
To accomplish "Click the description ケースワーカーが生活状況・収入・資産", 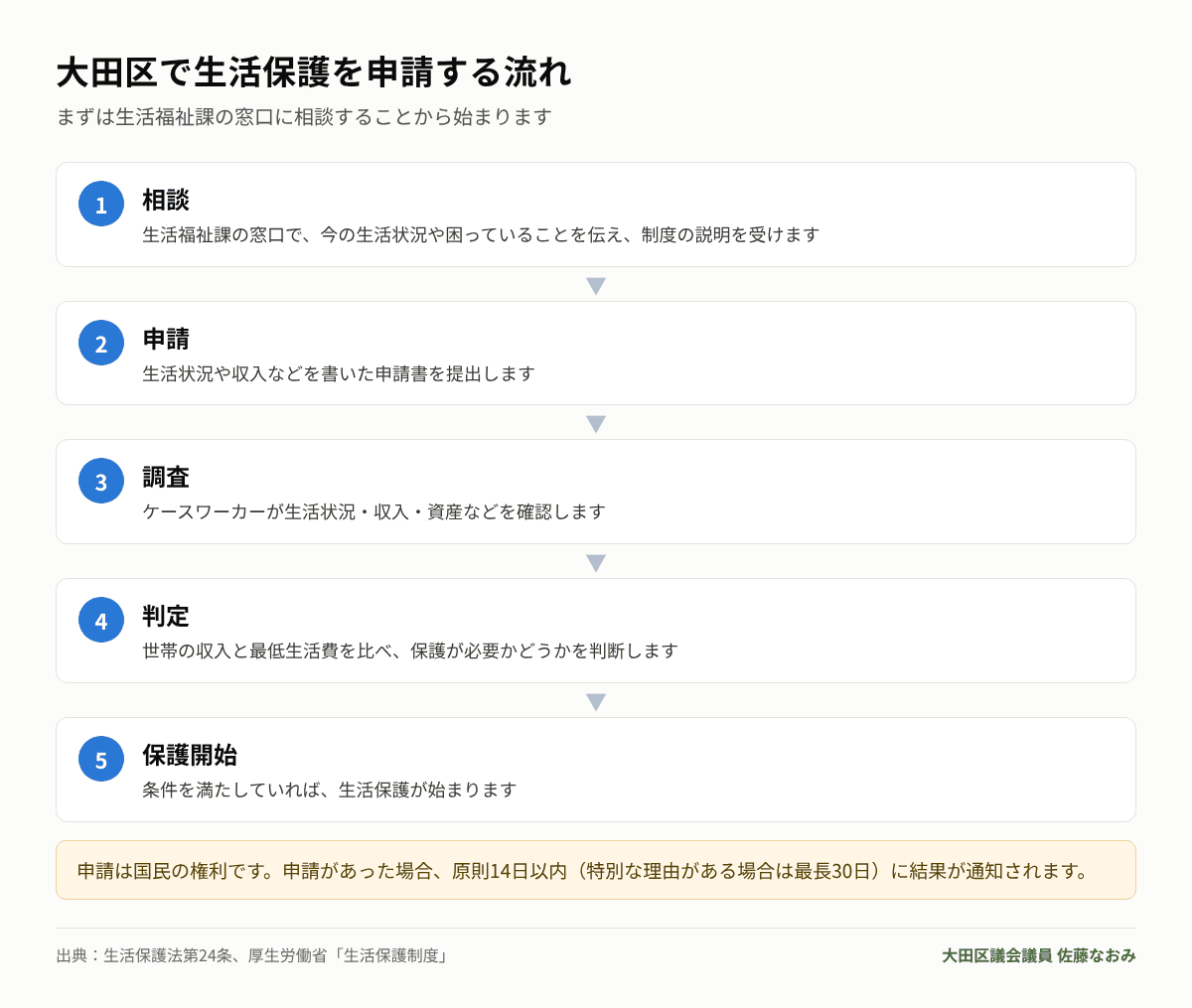I will 373,511.
